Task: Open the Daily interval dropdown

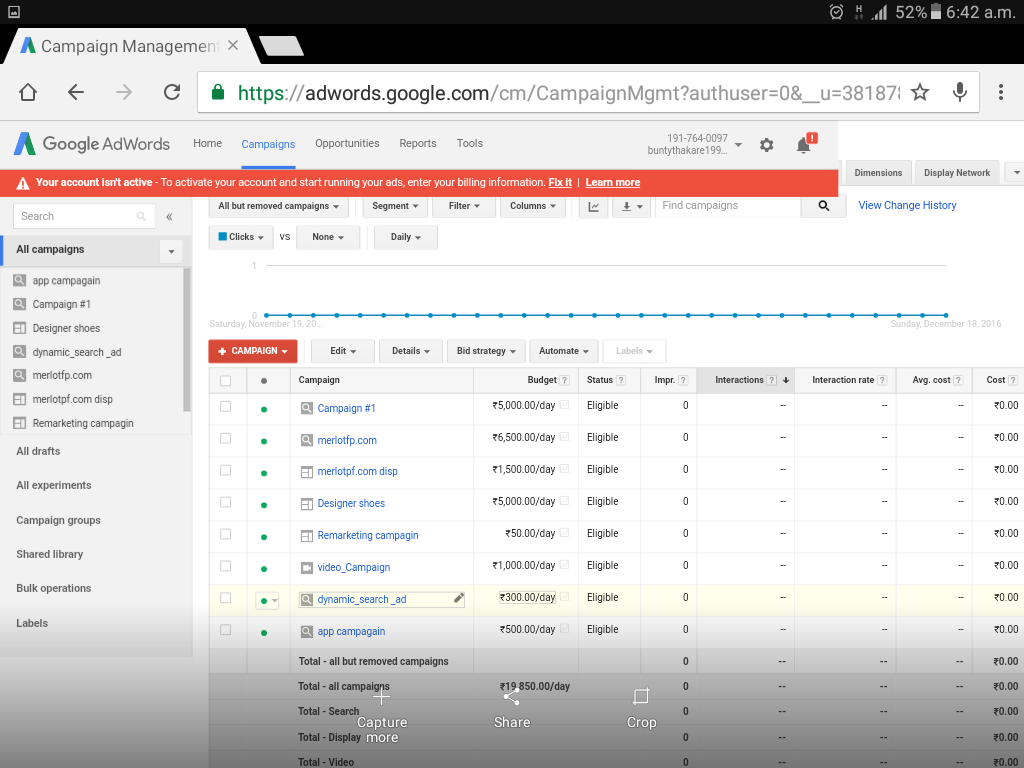Action: (405, 237)
